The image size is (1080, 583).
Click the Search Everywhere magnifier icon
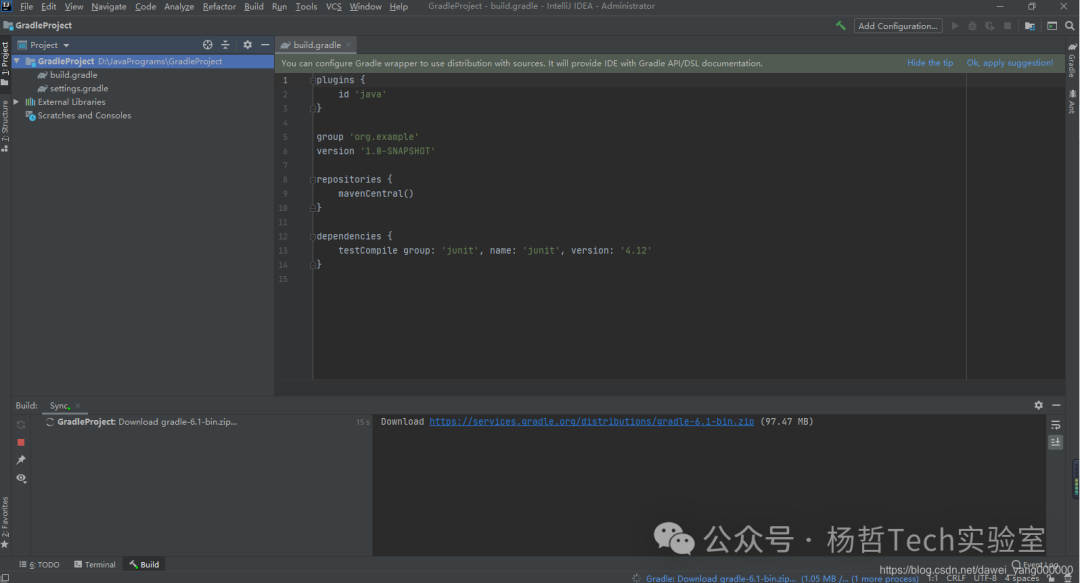click(1069, 26)
